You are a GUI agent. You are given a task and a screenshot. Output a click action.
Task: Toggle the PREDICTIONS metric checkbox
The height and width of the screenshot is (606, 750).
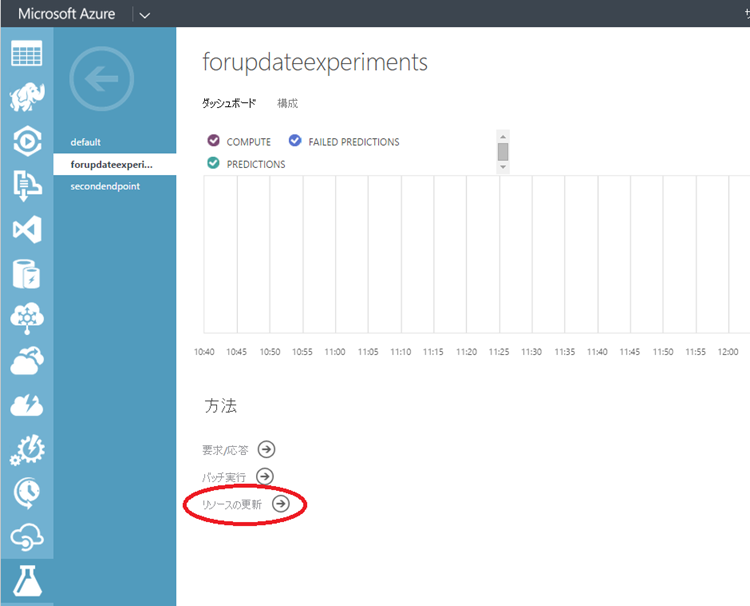point(213,163)
